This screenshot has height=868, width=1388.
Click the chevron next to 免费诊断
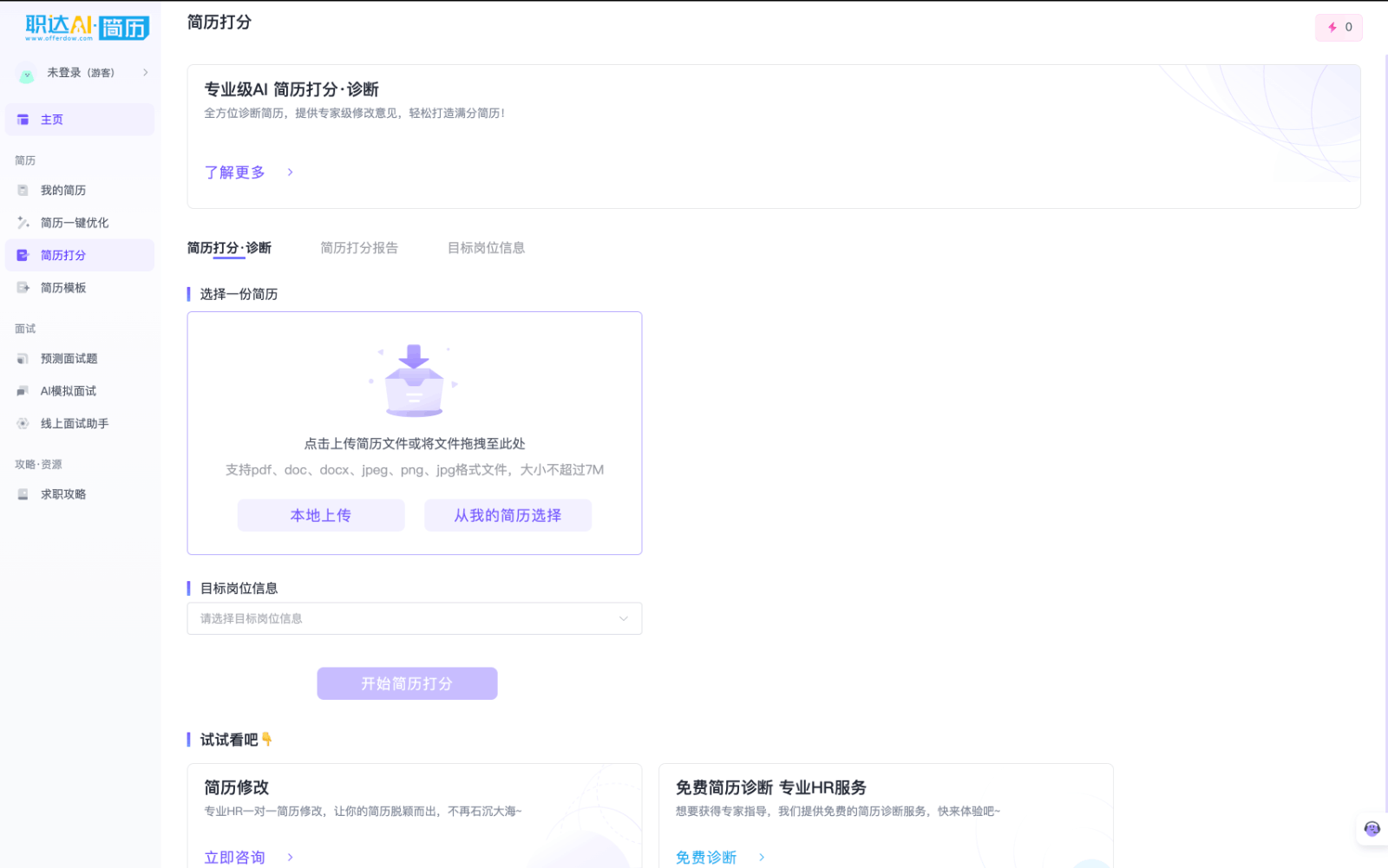(762, 858)
